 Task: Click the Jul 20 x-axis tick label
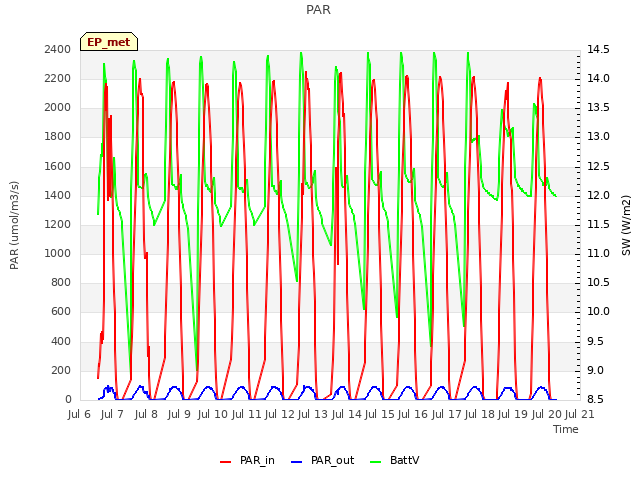547,415
